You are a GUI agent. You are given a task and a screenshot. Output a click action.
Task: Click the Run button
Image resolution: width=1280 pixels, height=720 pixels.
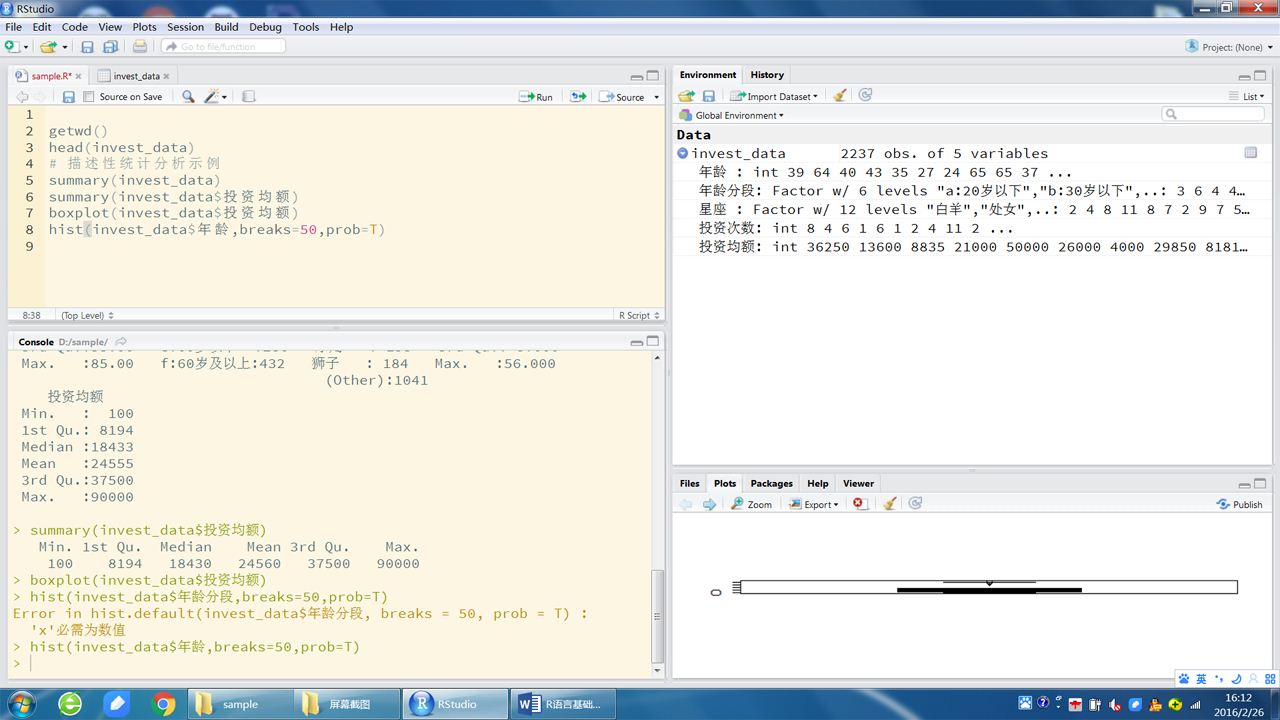(537, 97)
